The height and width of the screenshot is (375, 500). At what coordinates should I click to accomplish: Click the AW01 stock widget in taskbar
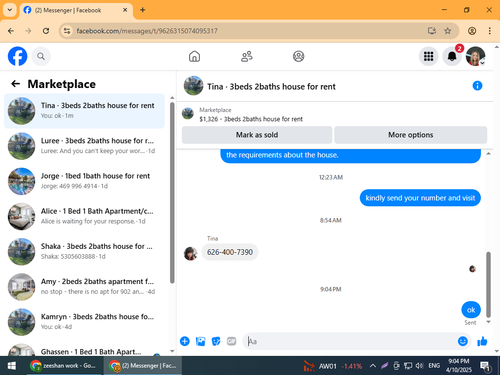[333, 366]
